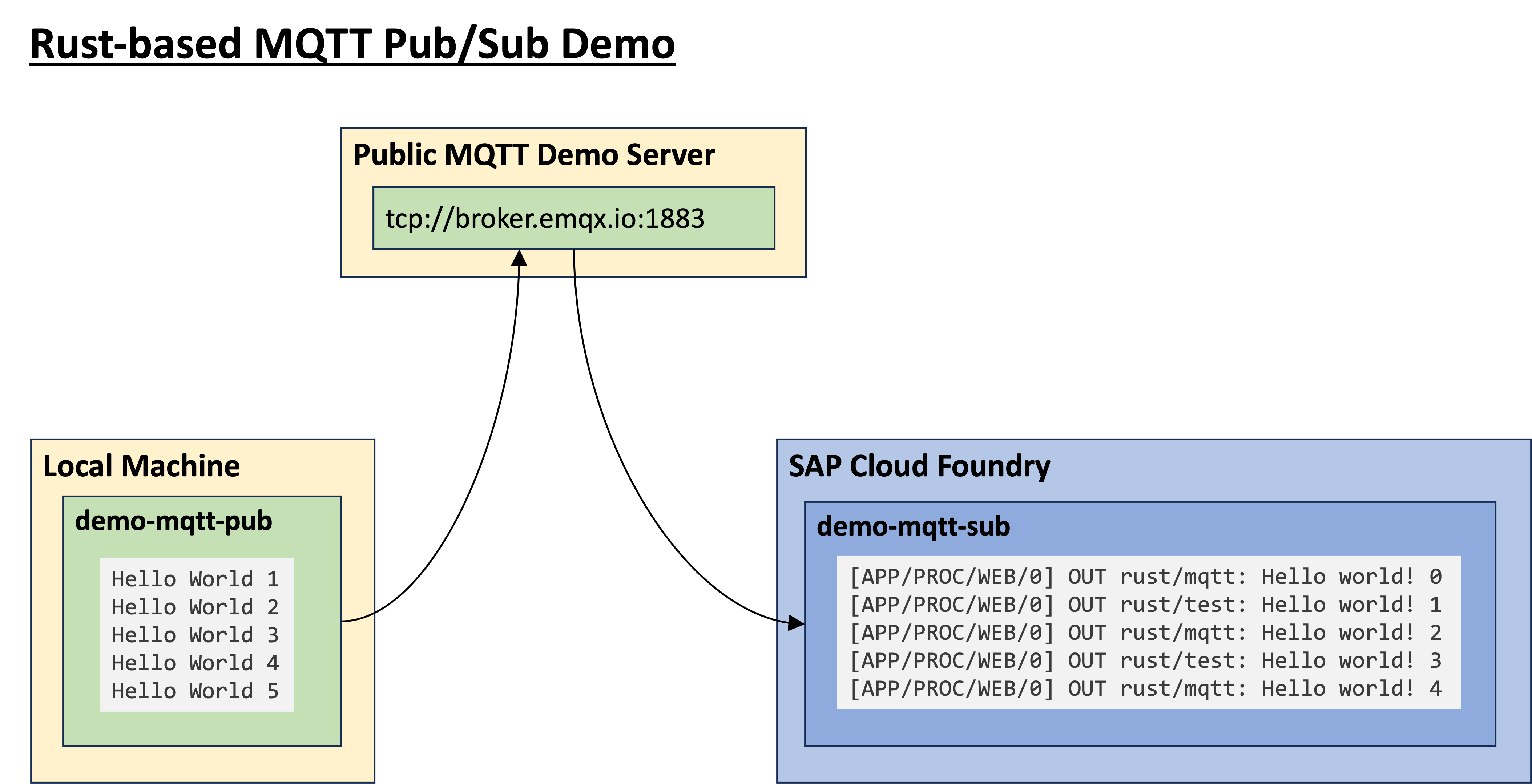Select log line ending "Hello world! 0"

1146,577
